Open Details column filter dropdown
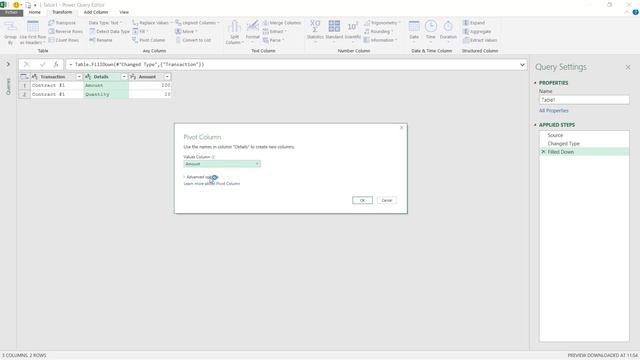 [124, 77]
